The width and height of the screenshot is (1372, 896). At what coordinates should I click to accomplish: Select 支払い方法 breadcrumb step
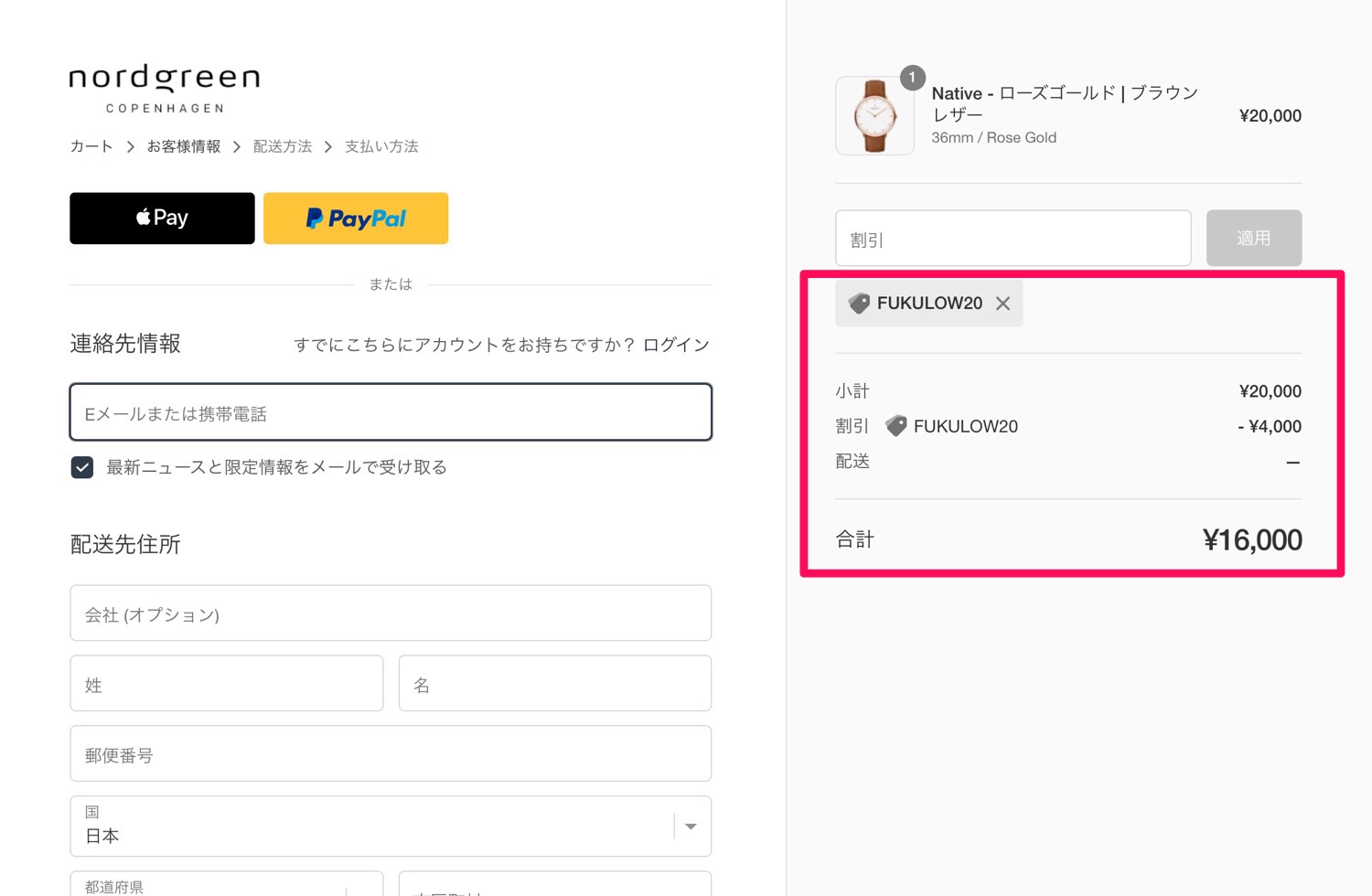(x=381, y=146)
